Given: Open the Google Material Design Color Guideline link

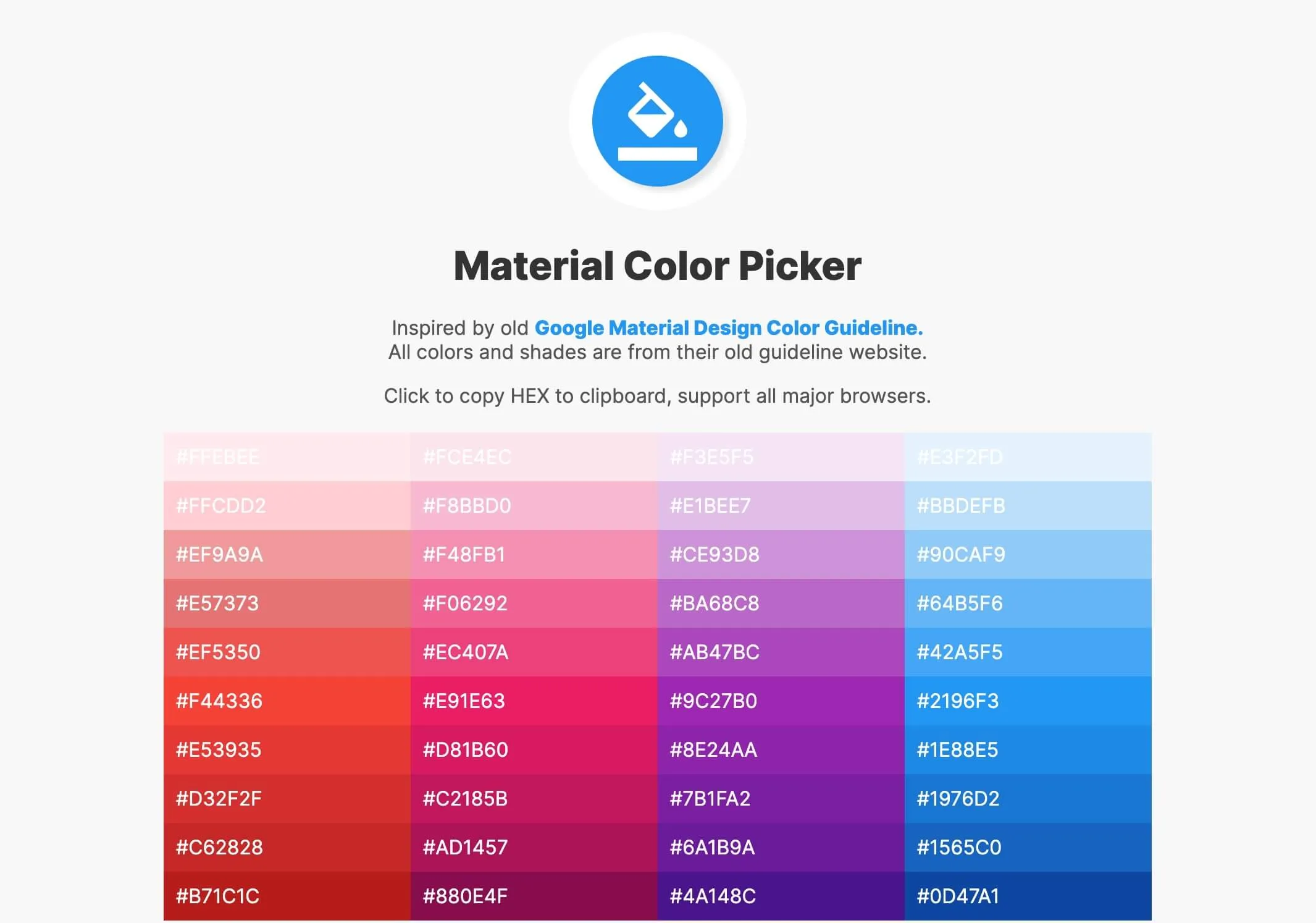Looking at the screenshot, I should tap(729, 328).
